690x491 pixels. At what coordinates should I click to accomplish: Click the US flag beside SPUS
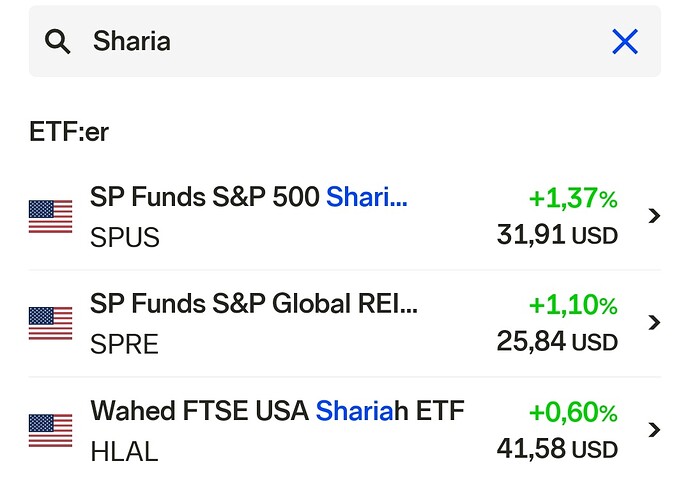(x=51, y=216)
